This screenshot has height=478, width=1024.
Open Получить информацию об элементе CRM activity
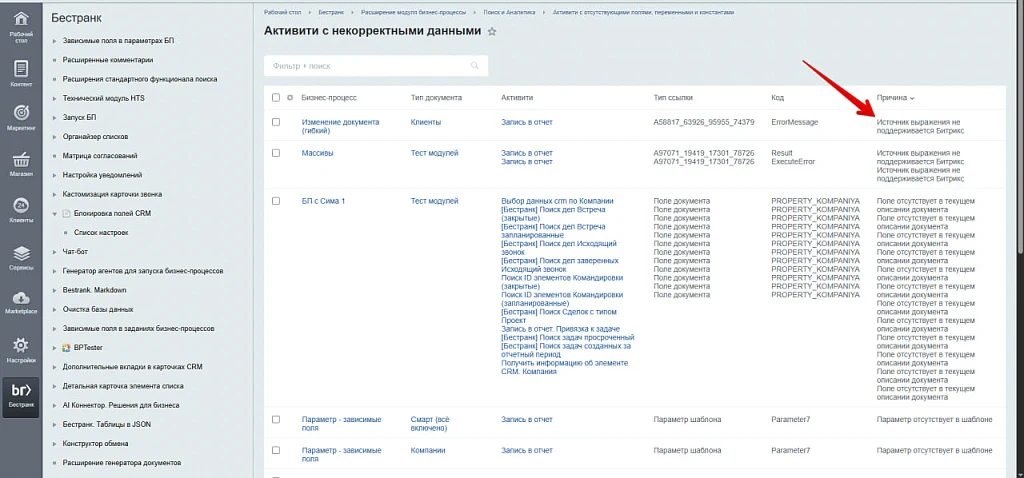click(x=564, y=367)
